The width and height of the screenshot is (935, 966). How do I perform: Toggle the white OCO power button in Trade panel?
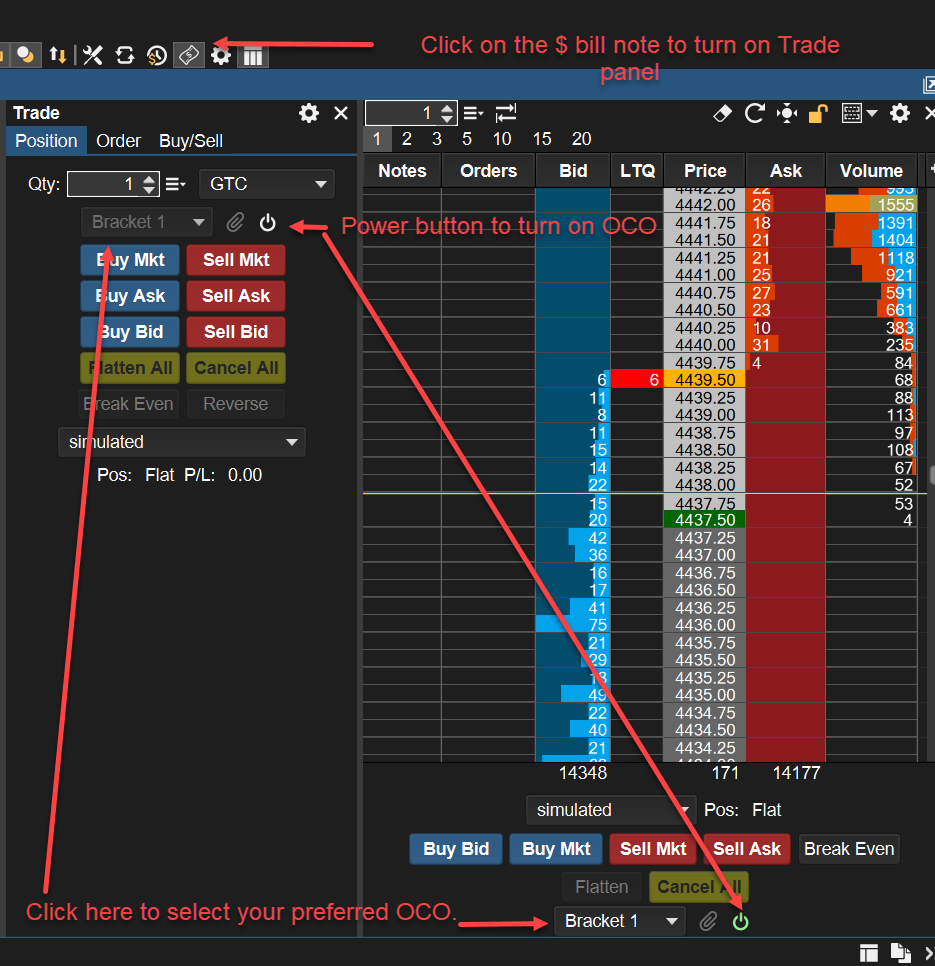click(267, 222)
